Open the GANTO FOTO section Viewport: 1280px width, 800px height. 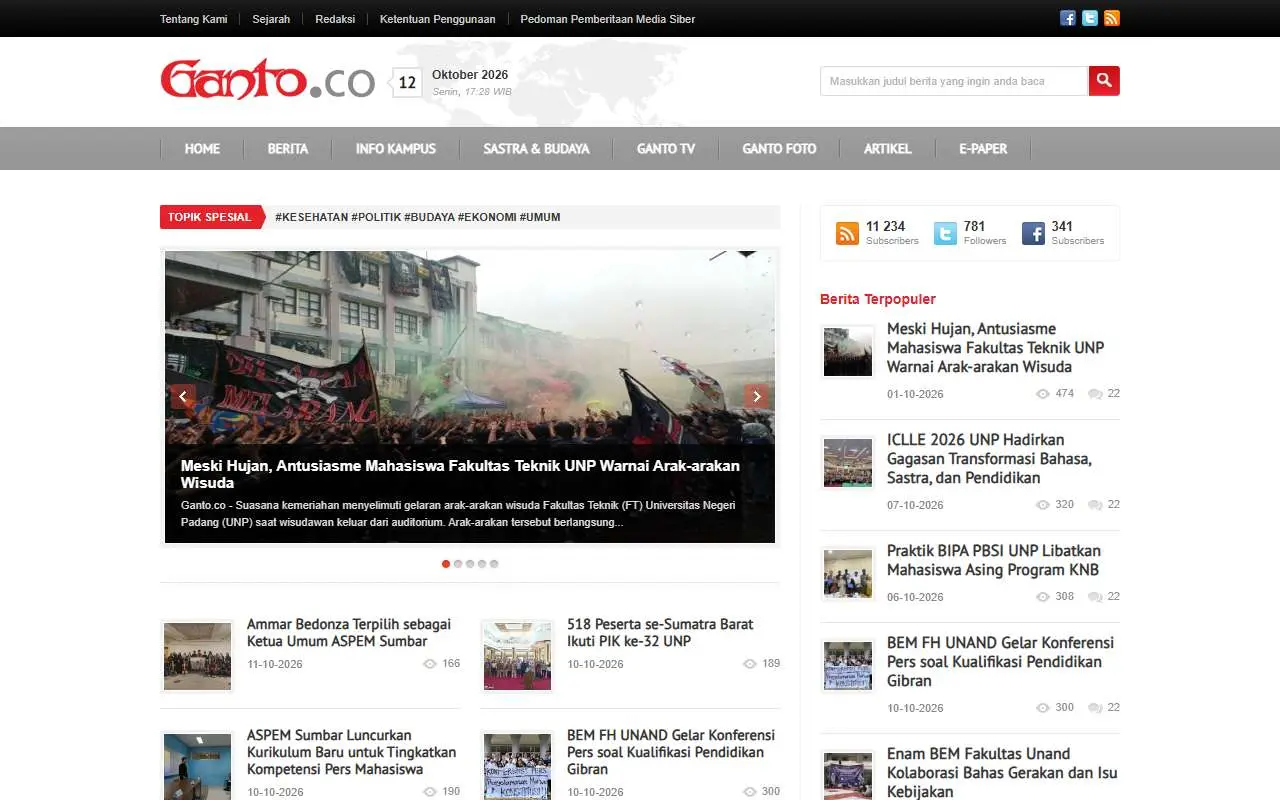pyautogui.click(x=779, y=148)
